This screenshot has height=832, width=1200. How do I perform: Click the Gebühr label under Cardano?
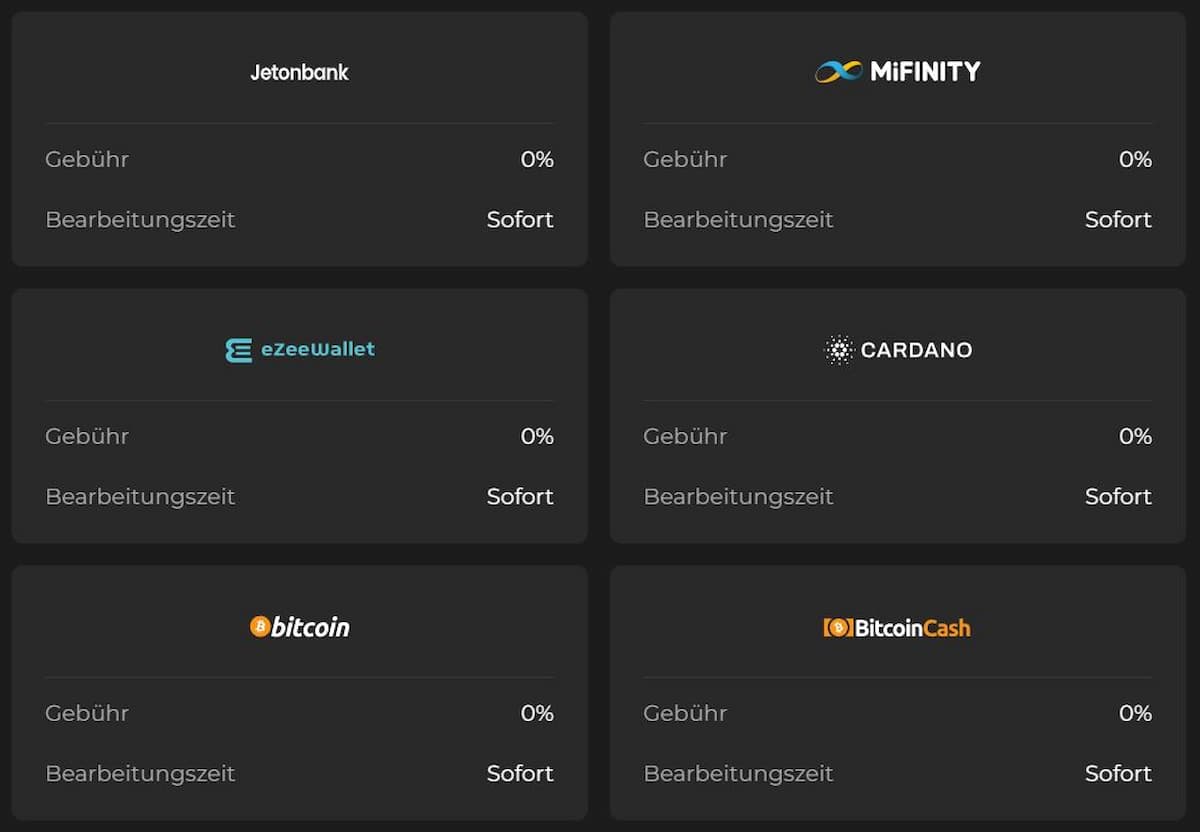click(x=685, y=436)
